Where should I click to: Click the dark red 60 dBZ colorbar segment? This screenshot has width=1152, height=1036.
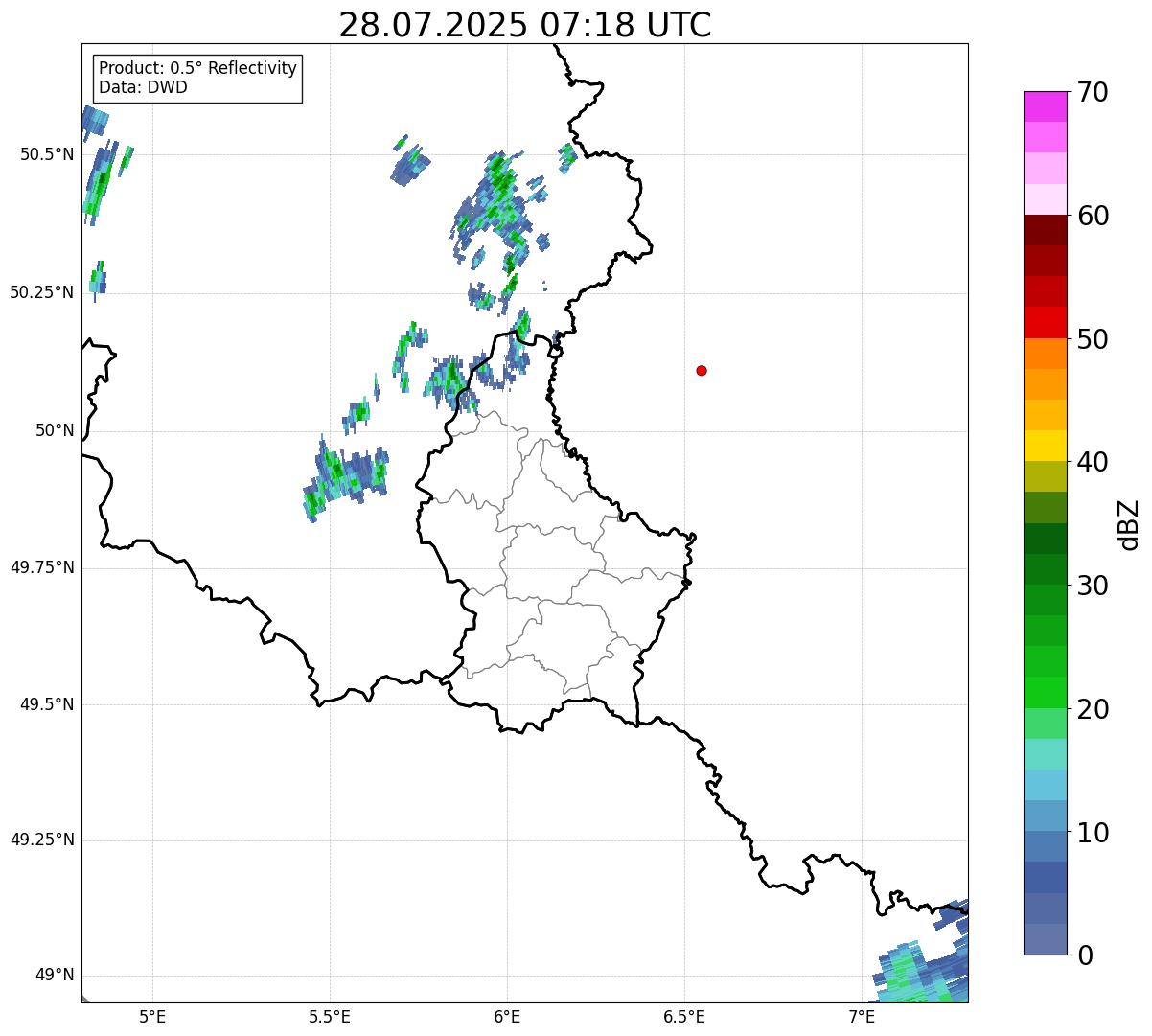(1046, 230)
